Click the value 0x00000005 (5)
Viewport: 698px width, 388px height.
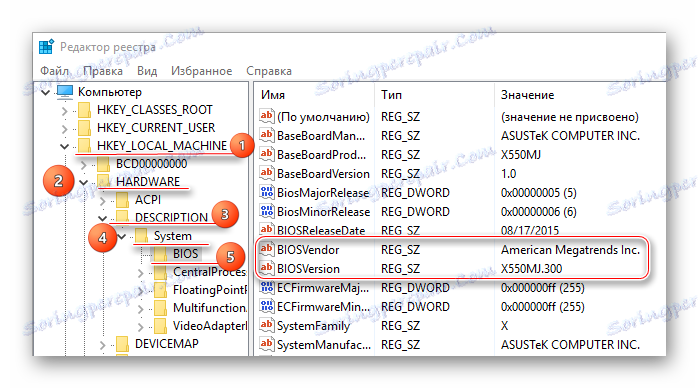[539, 193]
